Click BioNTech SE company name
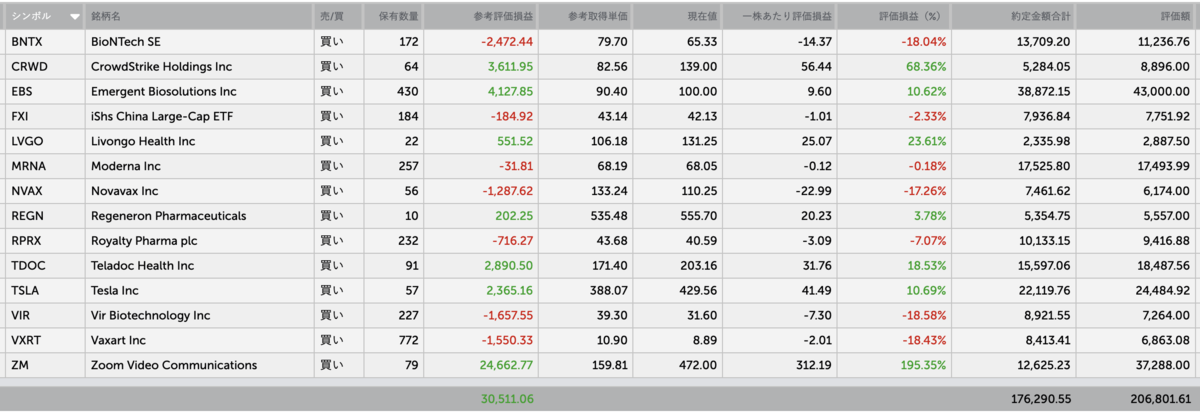Viewport: 1200px width, 413px height. coord(127,42)
